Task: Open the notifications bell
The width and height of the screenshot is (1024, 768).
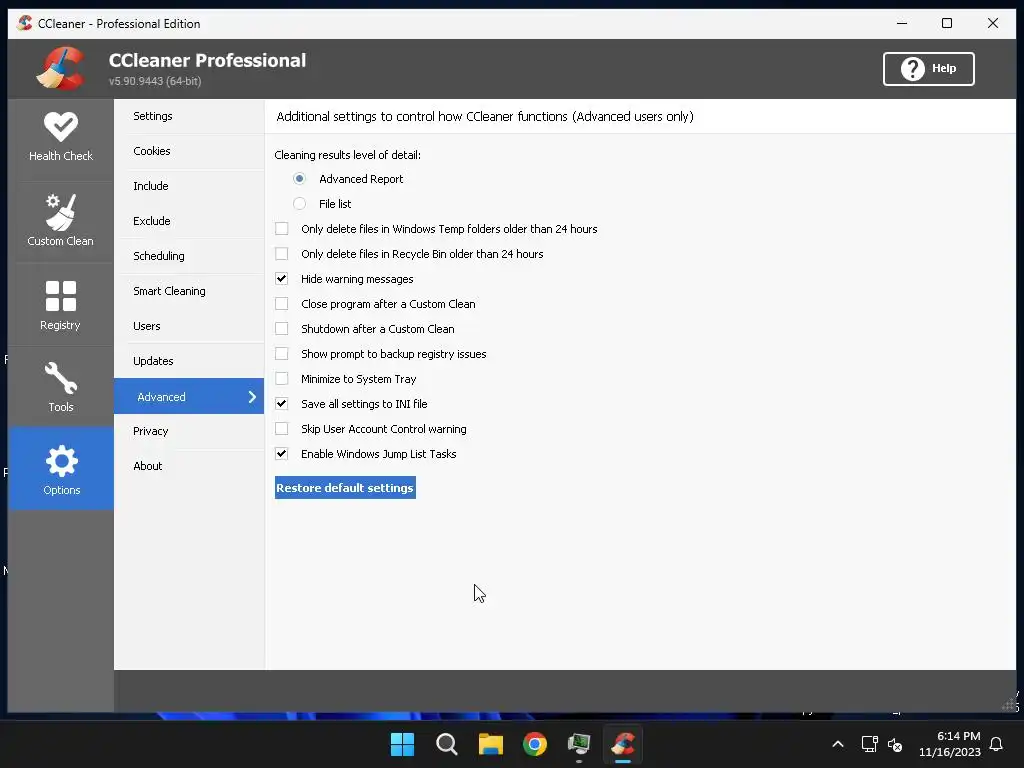Action: pyautogui.click(x=996, y=744)
